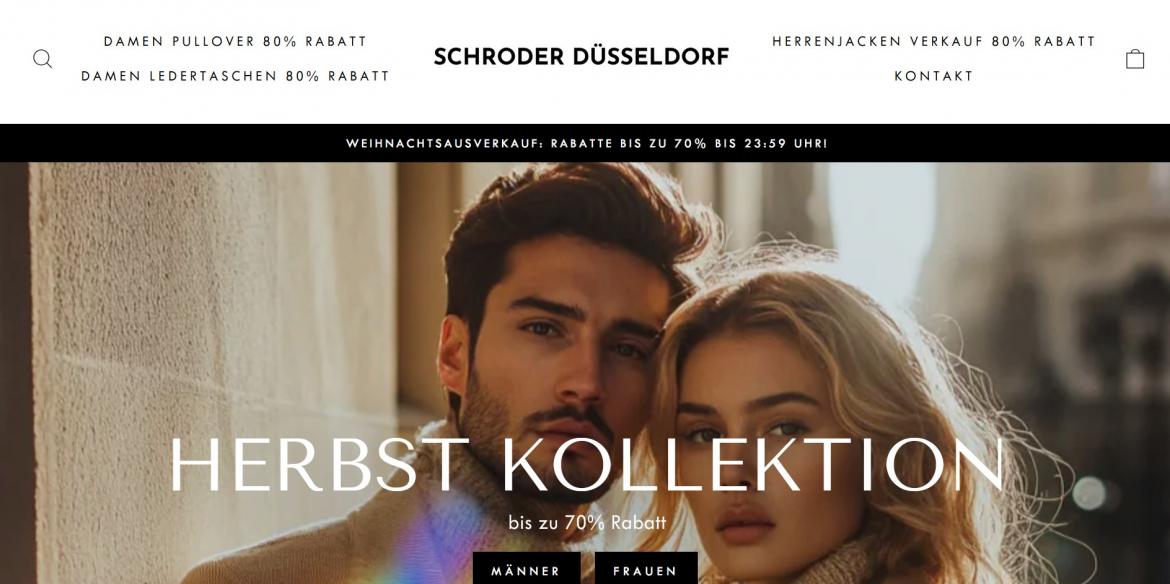Open Damen Ledertaschen 80% Rabatt menu item
1170x584 pixels.
[235, 76]
